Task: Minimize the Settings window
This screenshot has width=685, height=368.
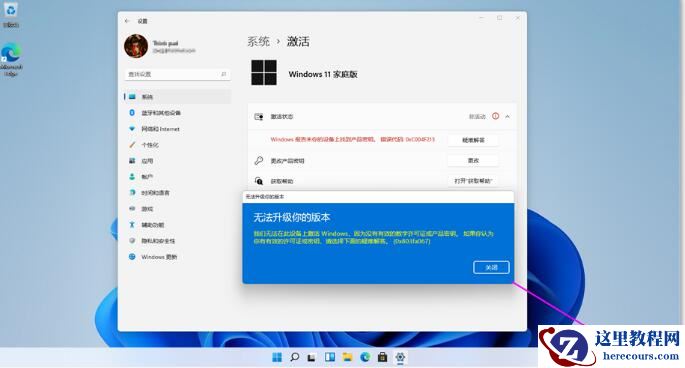Action: pyautogui.click(x=481, y=18)
